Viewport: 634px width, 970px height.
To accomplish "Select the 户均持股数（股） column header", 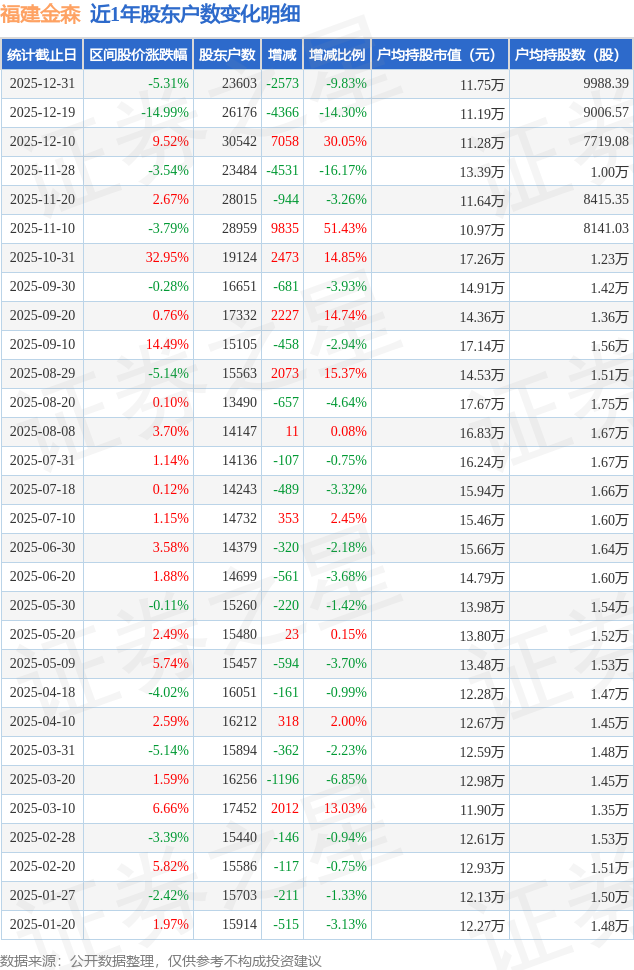I will (x=570, y=55).
